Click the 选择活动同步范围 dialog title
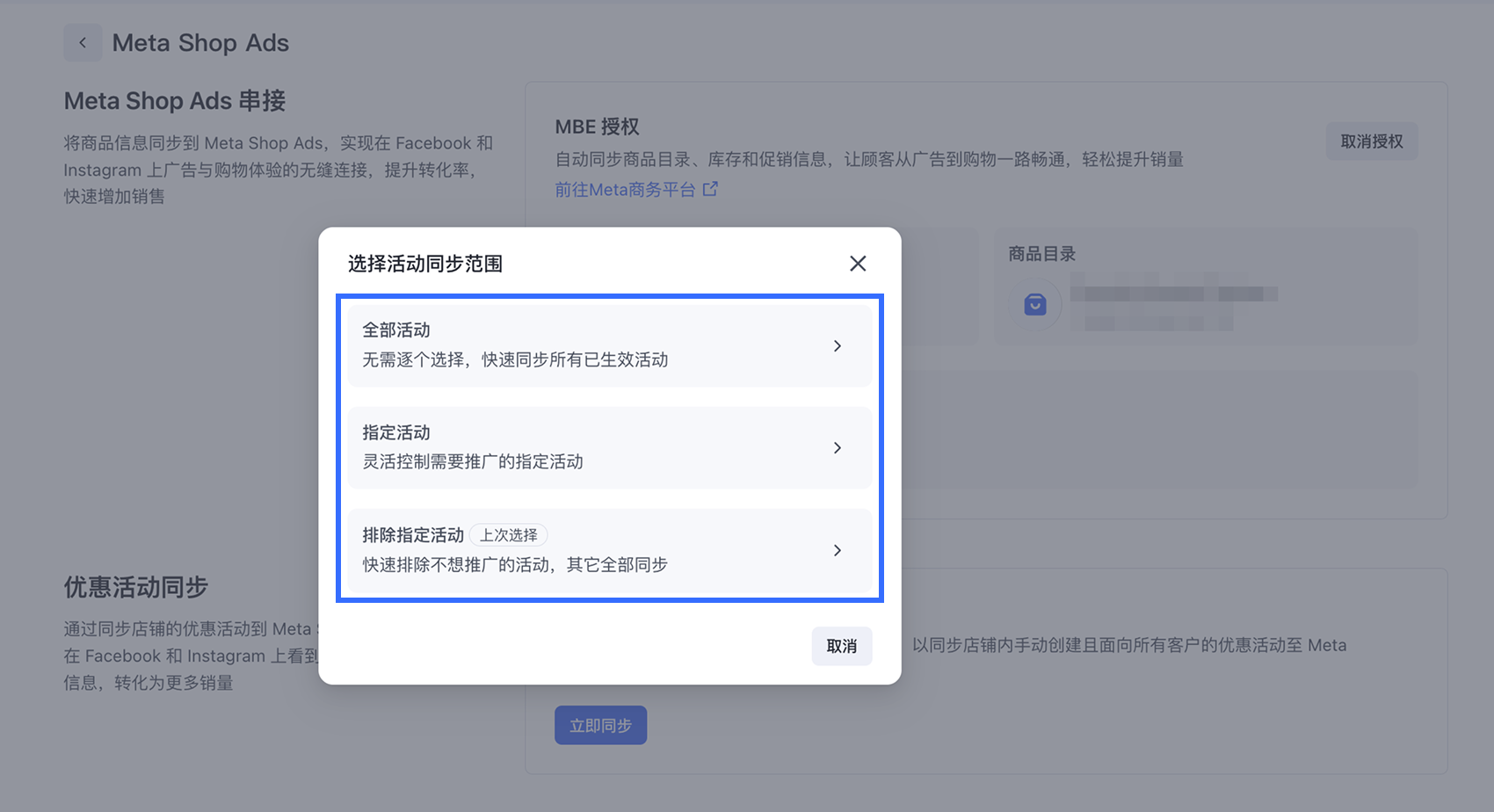The height and width of the screenshot is (812, 1494). [x=425, y=264]
